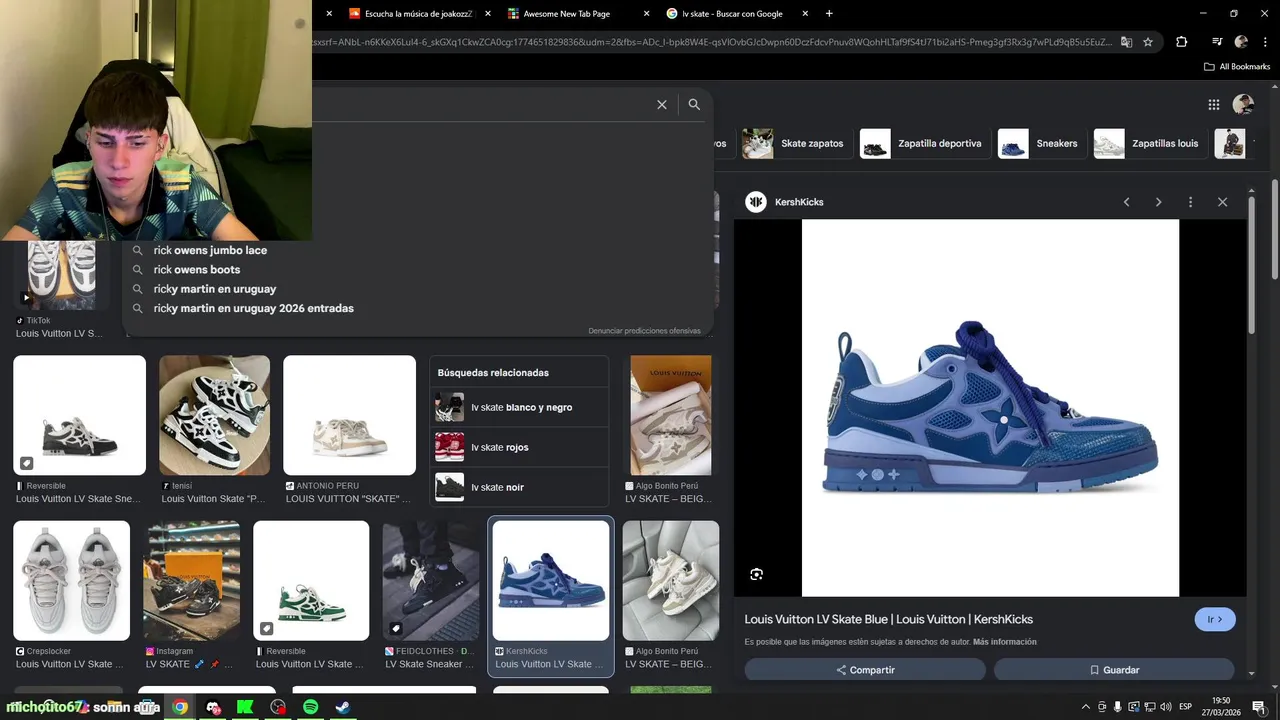The width and height of the screenshot is (1280, 720).
Task: Open KershKicks blue sneaker thumbnail
Action: point(551,581)
